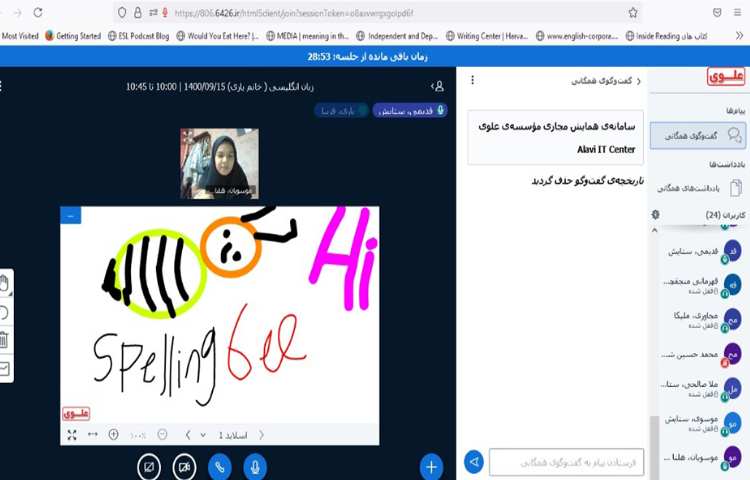Click the microphone permission indicator in the URL bar

(165, 13)
